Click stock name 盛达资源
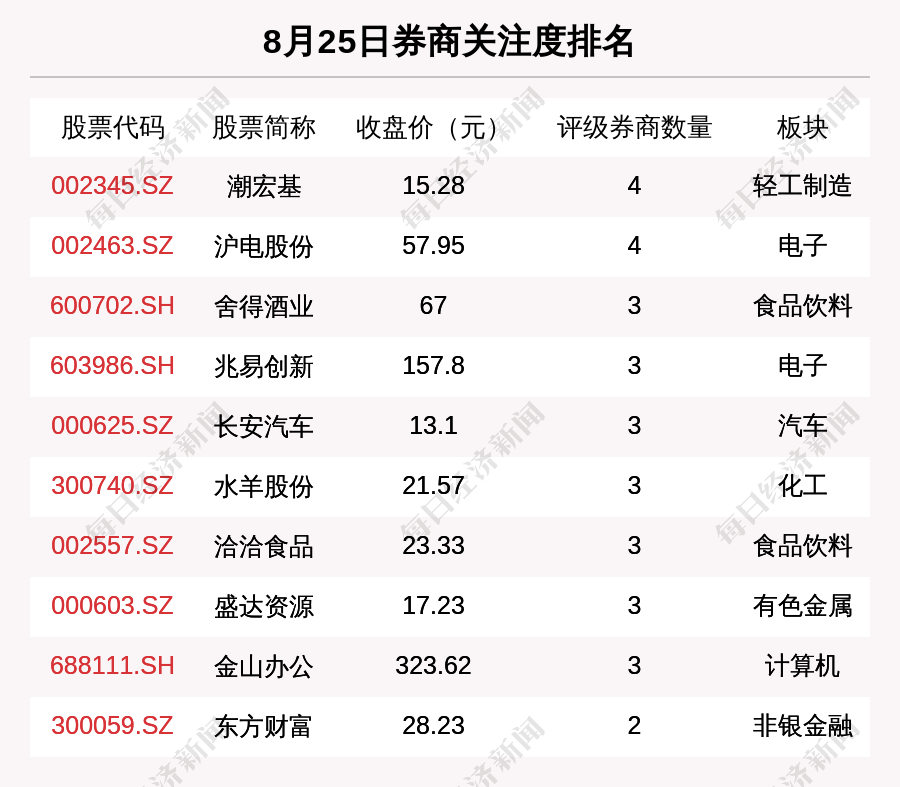This screenshot has width=900, height=787. (263, 606)
